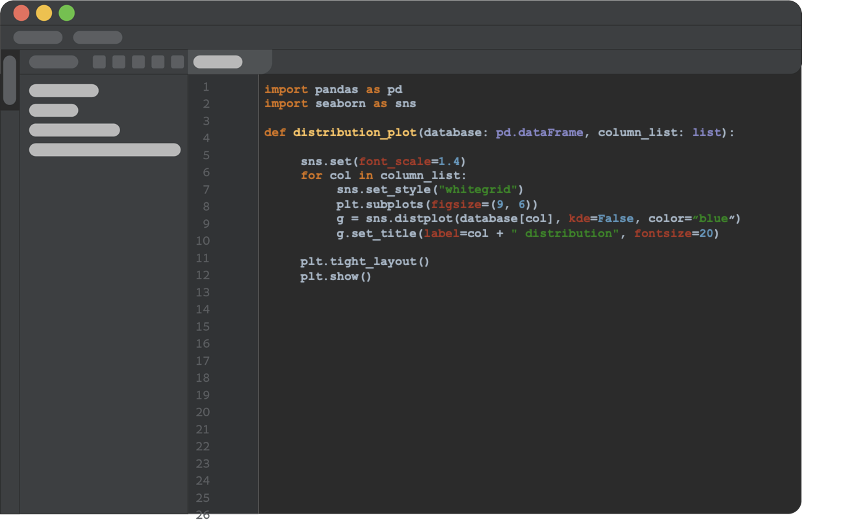Click the 'kde' keyword argument
This screenshot has height=524, width=852.
(579, 219)
